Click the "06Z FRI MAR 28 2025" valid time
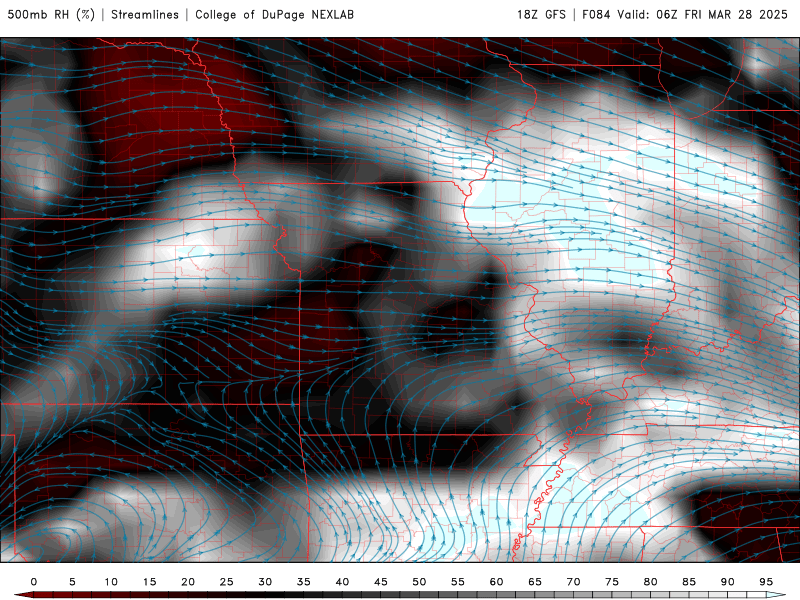 point(722,15)
